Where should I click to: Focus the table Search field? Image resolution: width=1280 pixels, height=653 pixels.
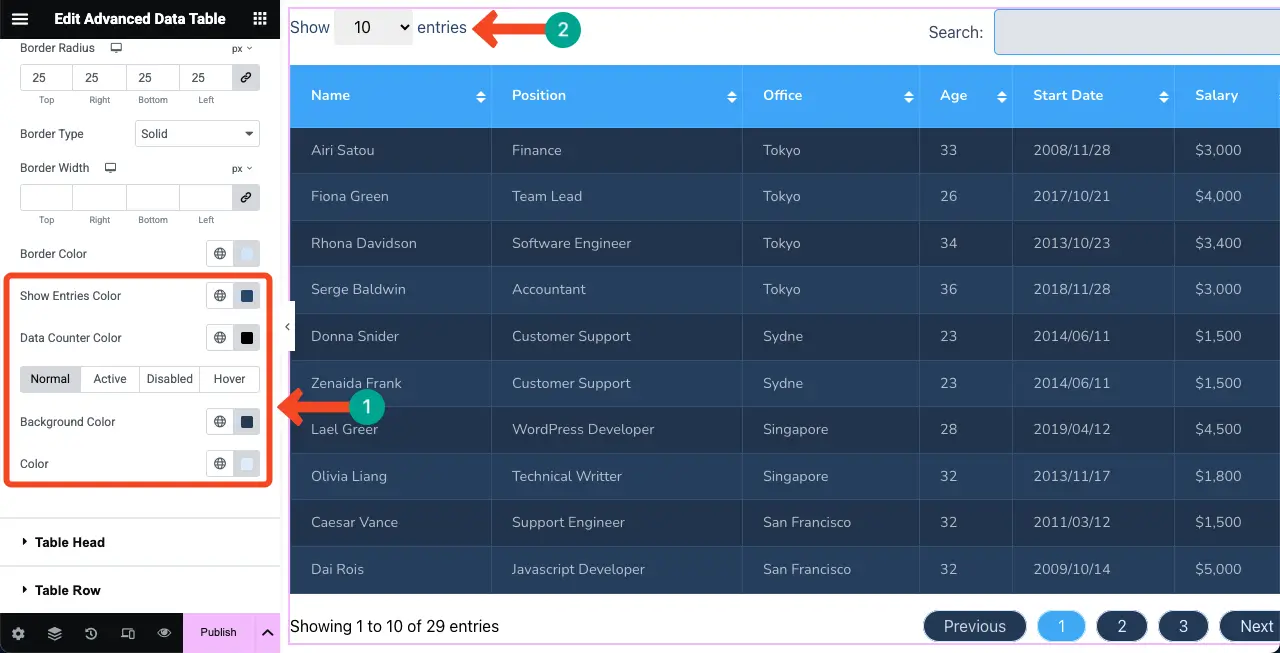point(1137,32)
